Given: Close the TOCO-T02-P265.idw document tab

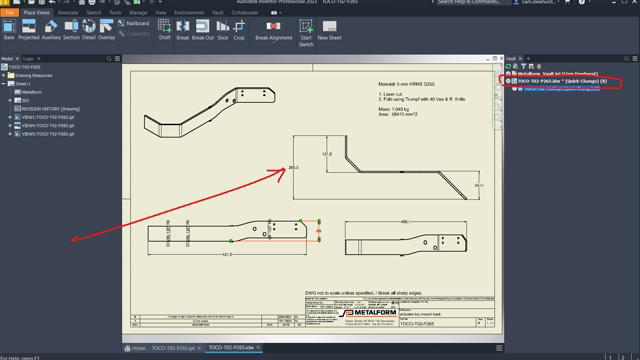Looking at the screenshot, I should (258, 348).
